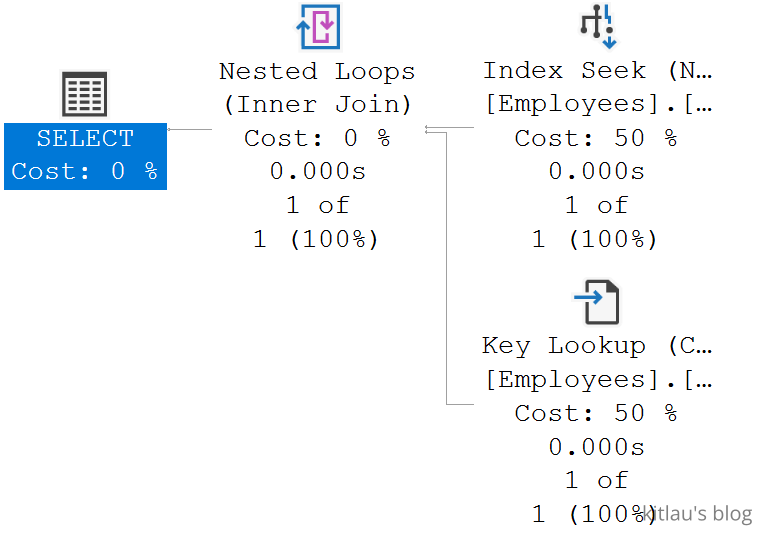
Task: Click the 0.000s time under Nested Loops
Action: 317,171
